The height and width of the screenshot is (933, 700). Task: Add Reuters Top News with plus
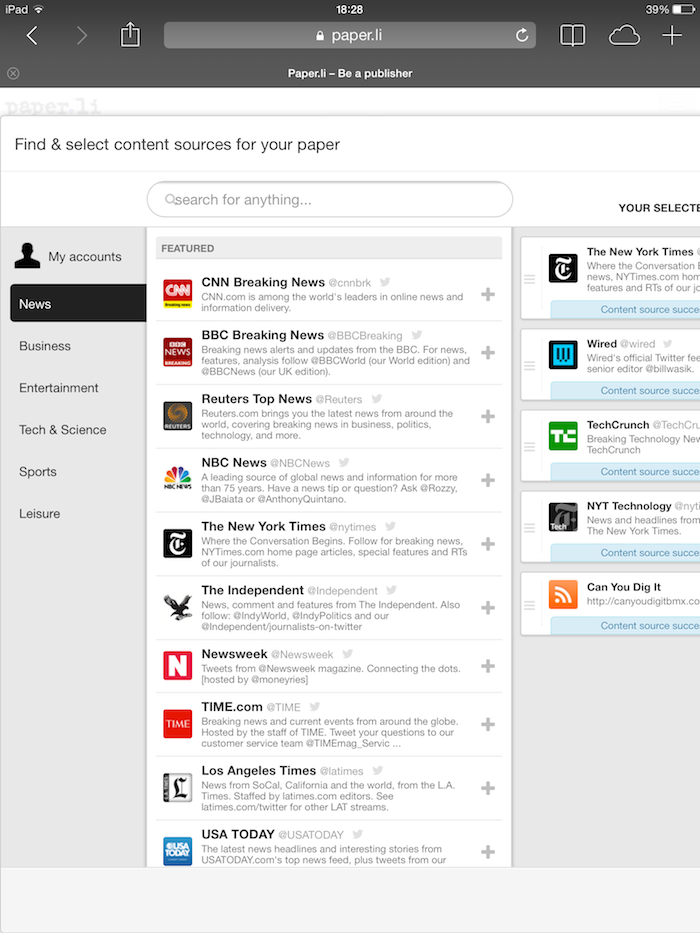(488, 417)
